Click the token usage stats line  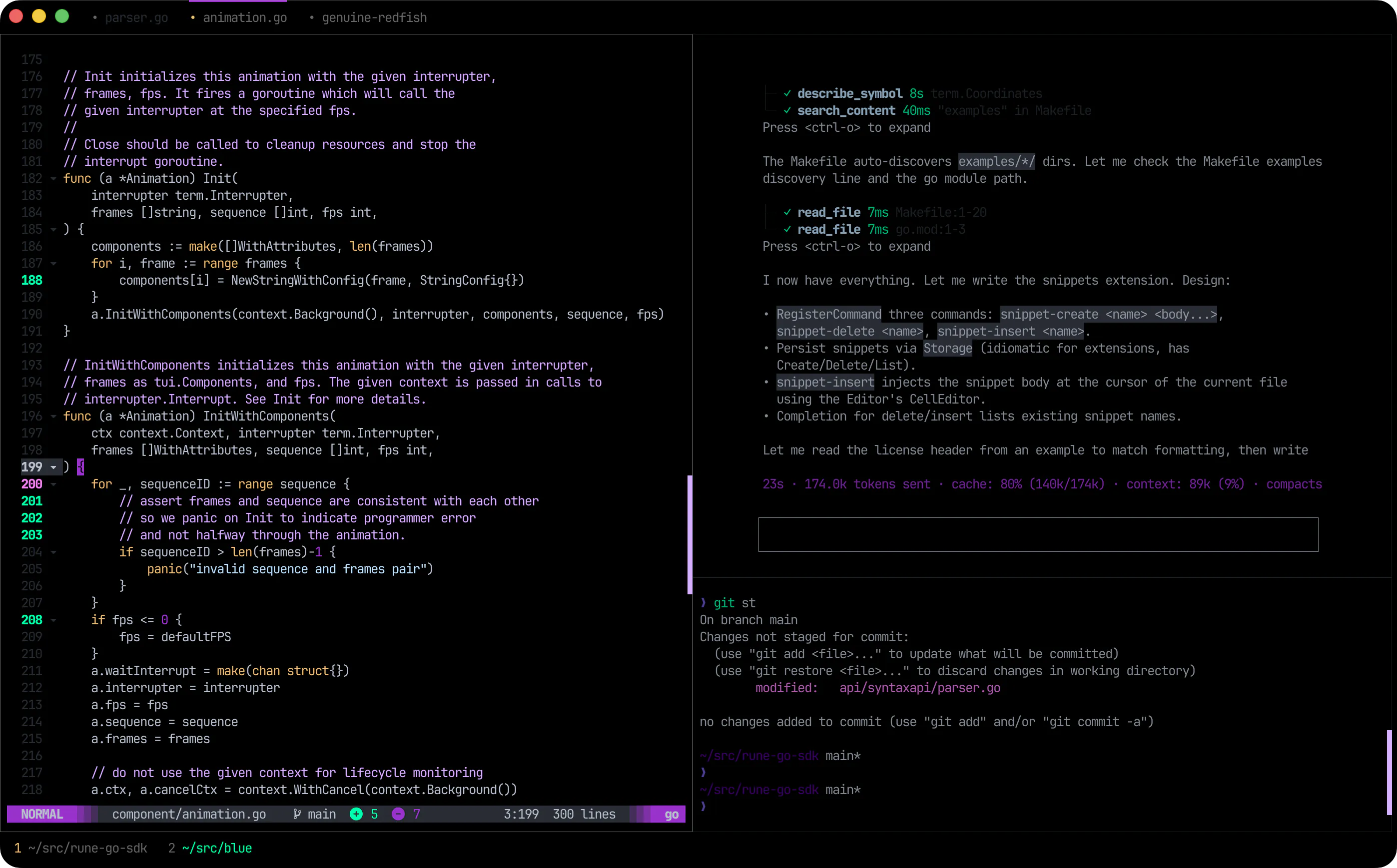point(1042,484)
